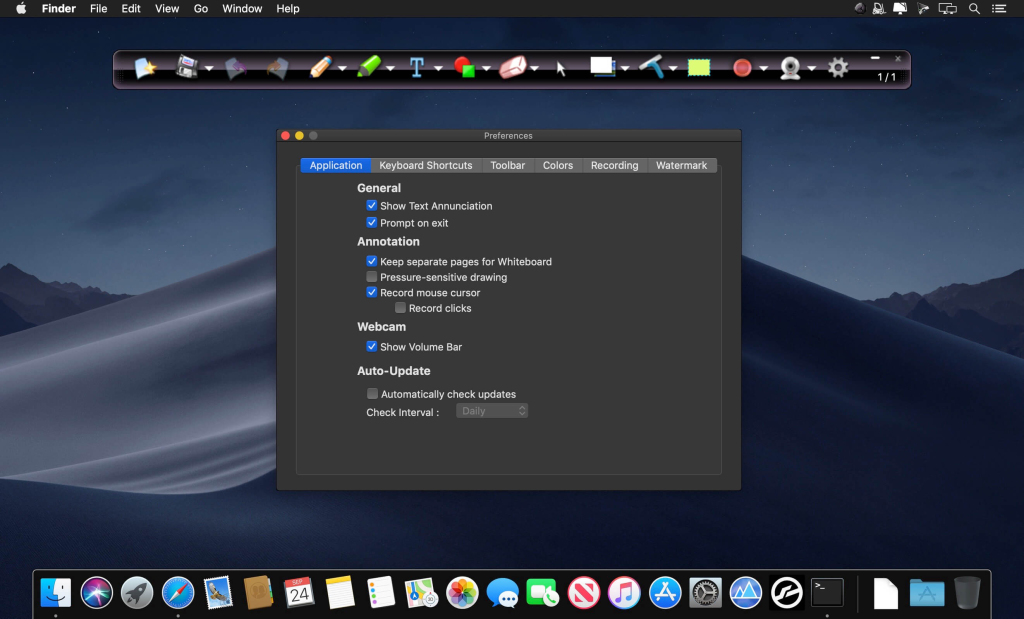This screenshot has width=1024, height=619.
Task: Expand the arrow next to the pencil tool
Action: 342,69
